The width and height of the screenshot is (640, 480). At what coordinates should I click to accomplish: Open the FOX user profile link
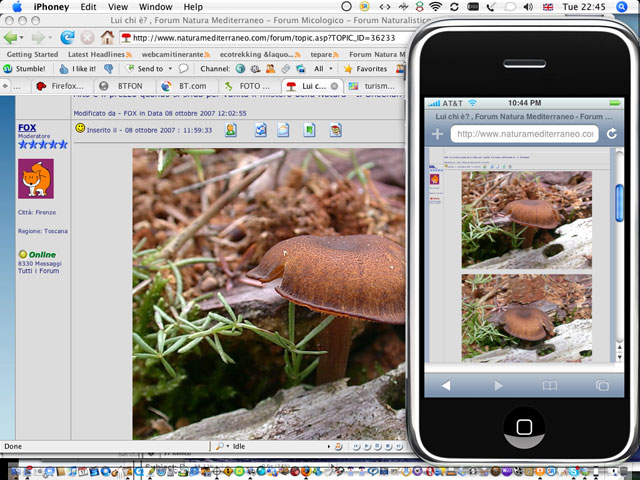tap(28, 128)
